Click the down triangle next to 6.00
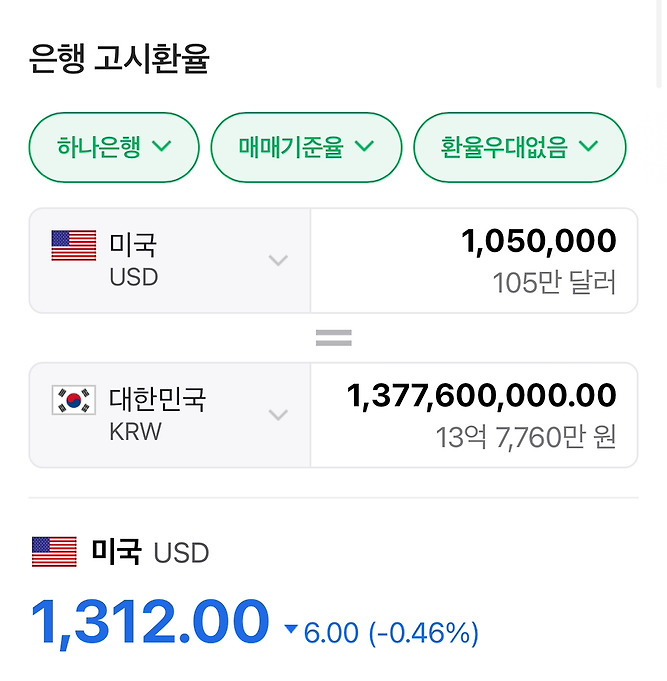The image size is (667, 681). [291, 628]
